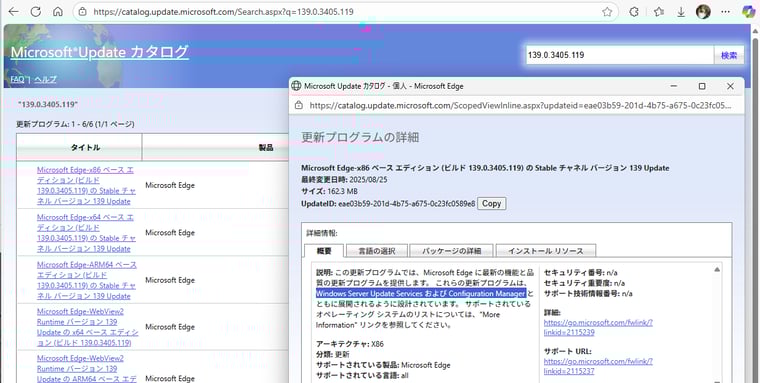Open browser extensions icon beside address bar
760x383 pixels.
point(633,12)
